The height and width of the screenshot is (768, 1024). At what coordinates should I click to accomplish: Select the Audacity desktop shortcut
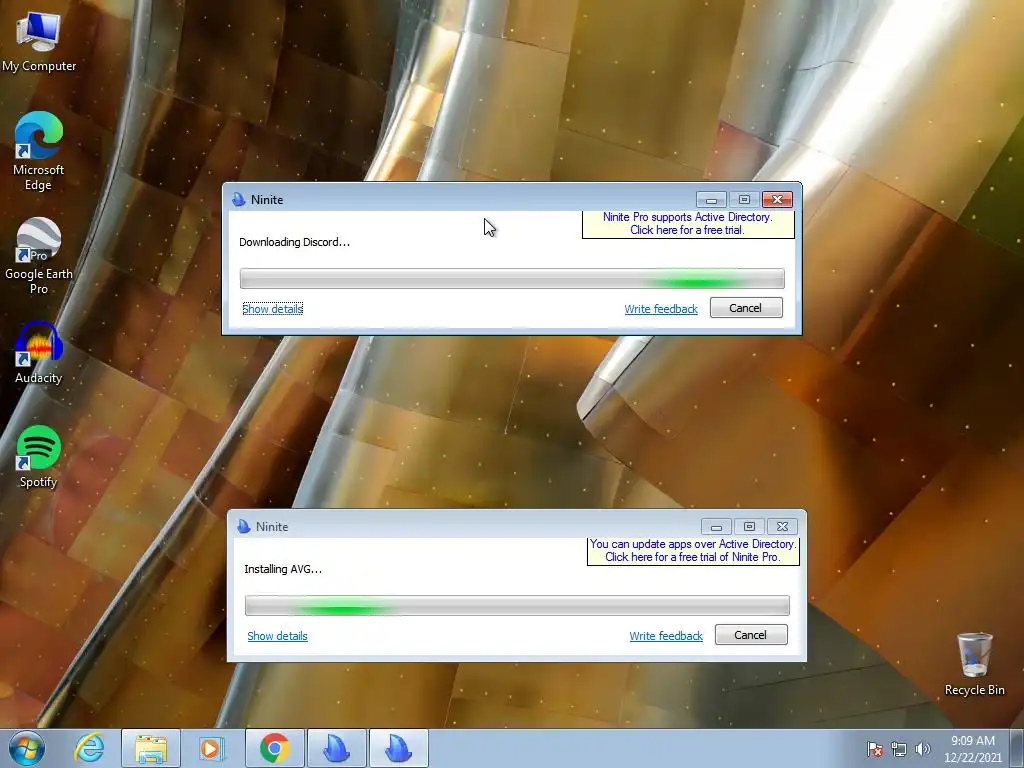coord(39,353)
